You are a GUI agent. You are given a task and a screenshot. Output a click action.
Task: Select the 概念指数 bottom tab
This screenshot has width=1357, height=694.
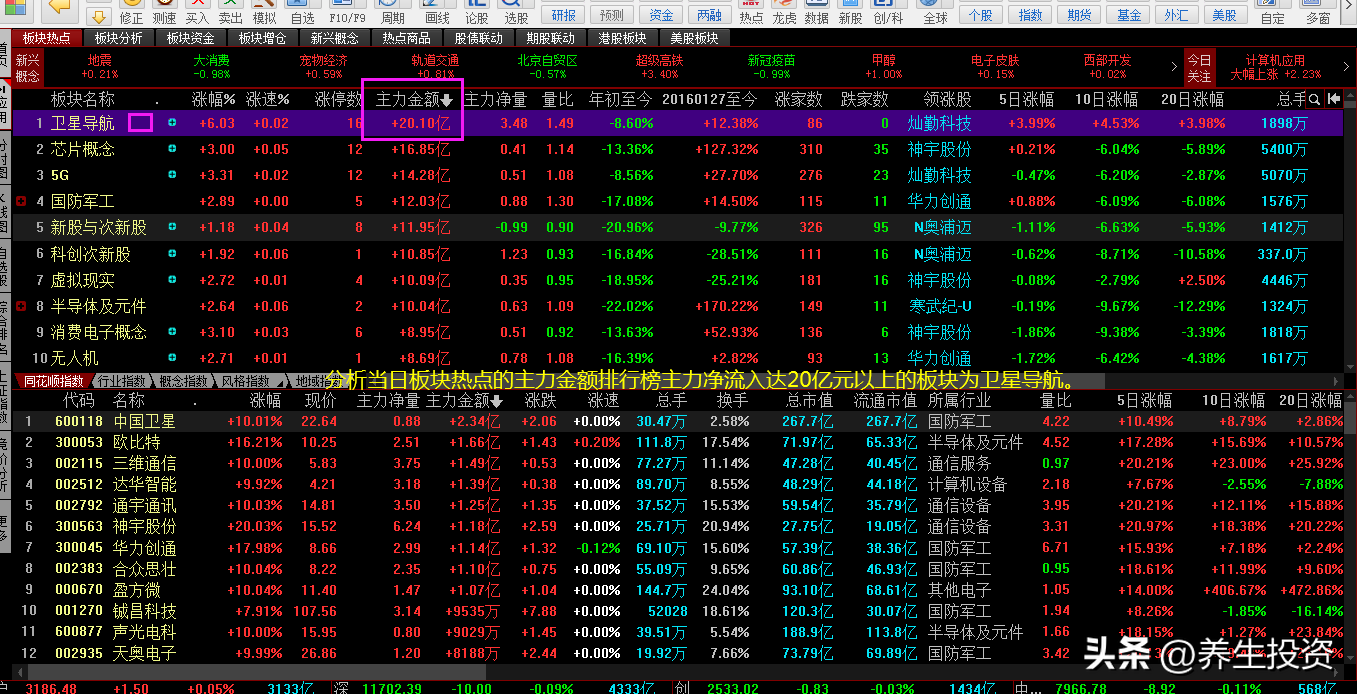[x=184, y=381]
